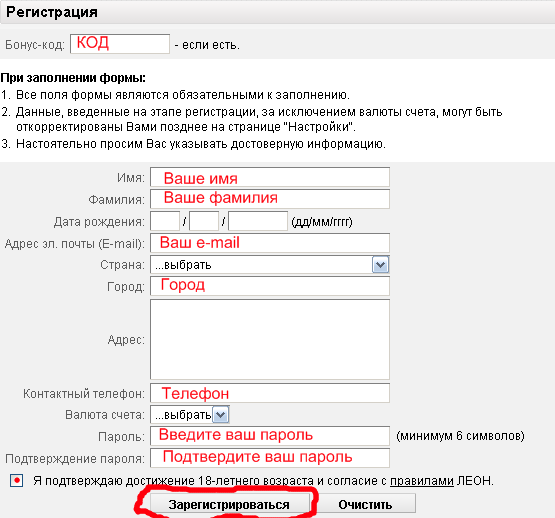
Task: Click the Подтверждение пароля field
Action: tap(270, 458)
